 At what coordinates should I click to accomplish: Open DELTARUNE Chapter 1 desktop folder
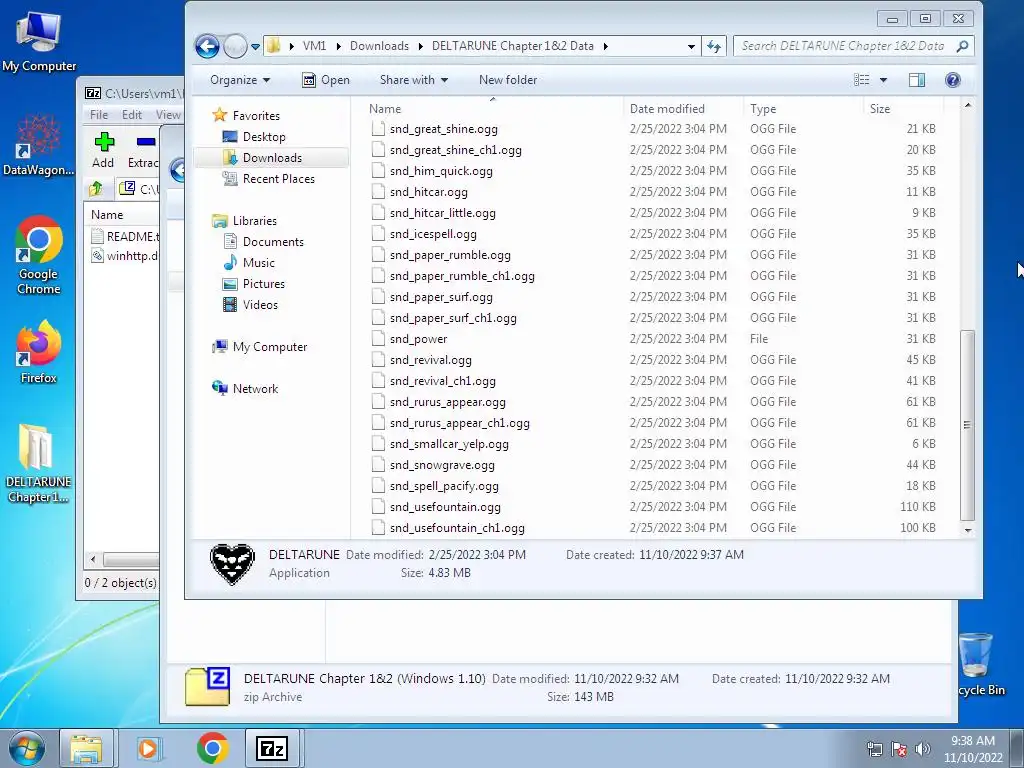38,464
